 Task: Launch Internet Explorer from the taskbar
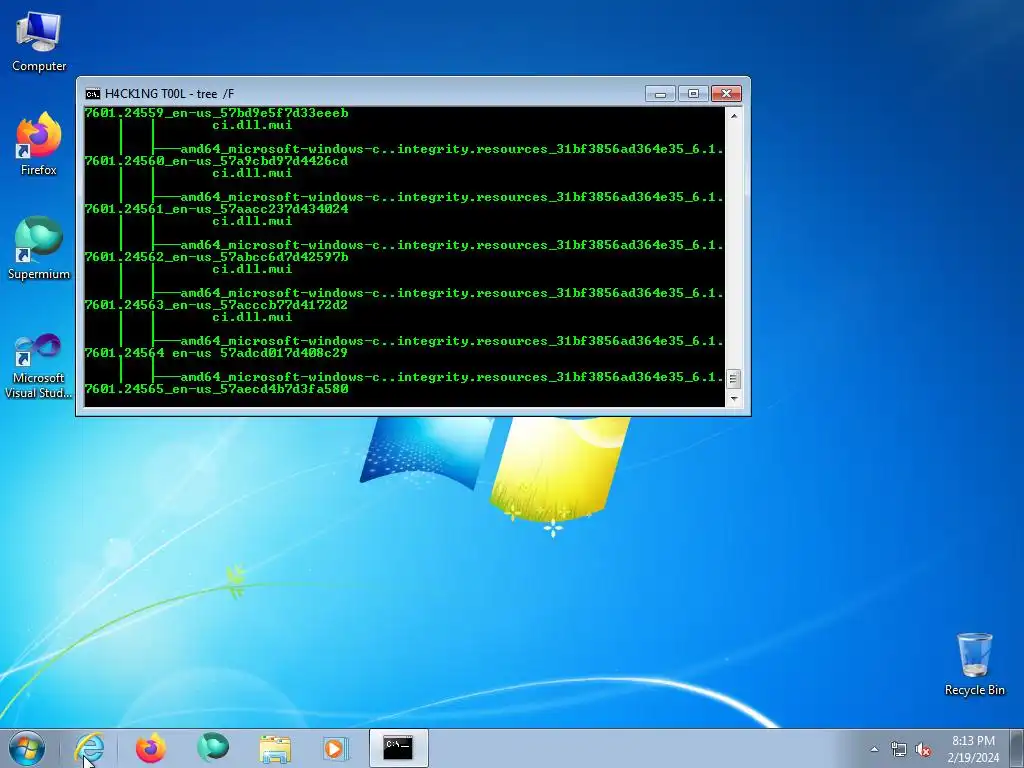(89, 748)
